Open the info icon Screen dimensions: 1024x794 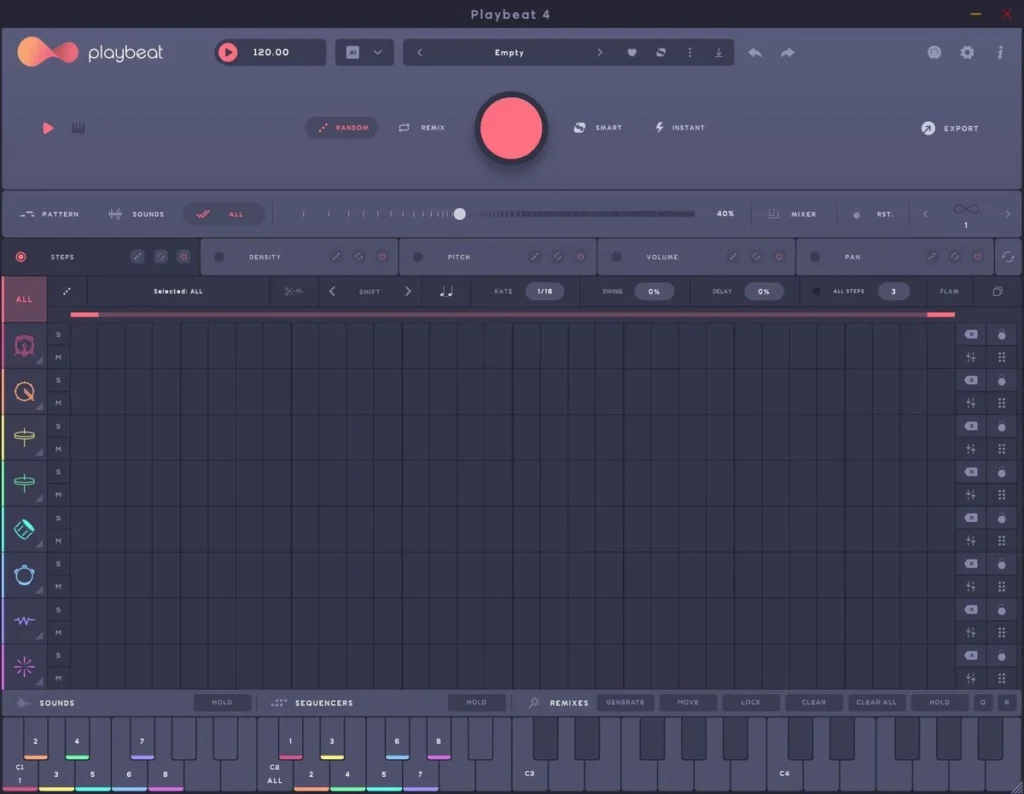[1000, 52]
